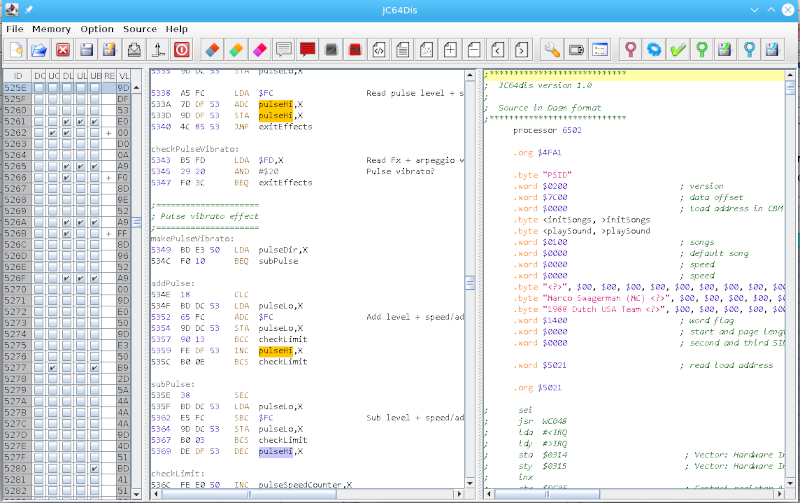Click the 'makePulseVibrato:' label in disassembly
Image resolution: width=800 pixels, height=503 pixels.
coord(192,239)
